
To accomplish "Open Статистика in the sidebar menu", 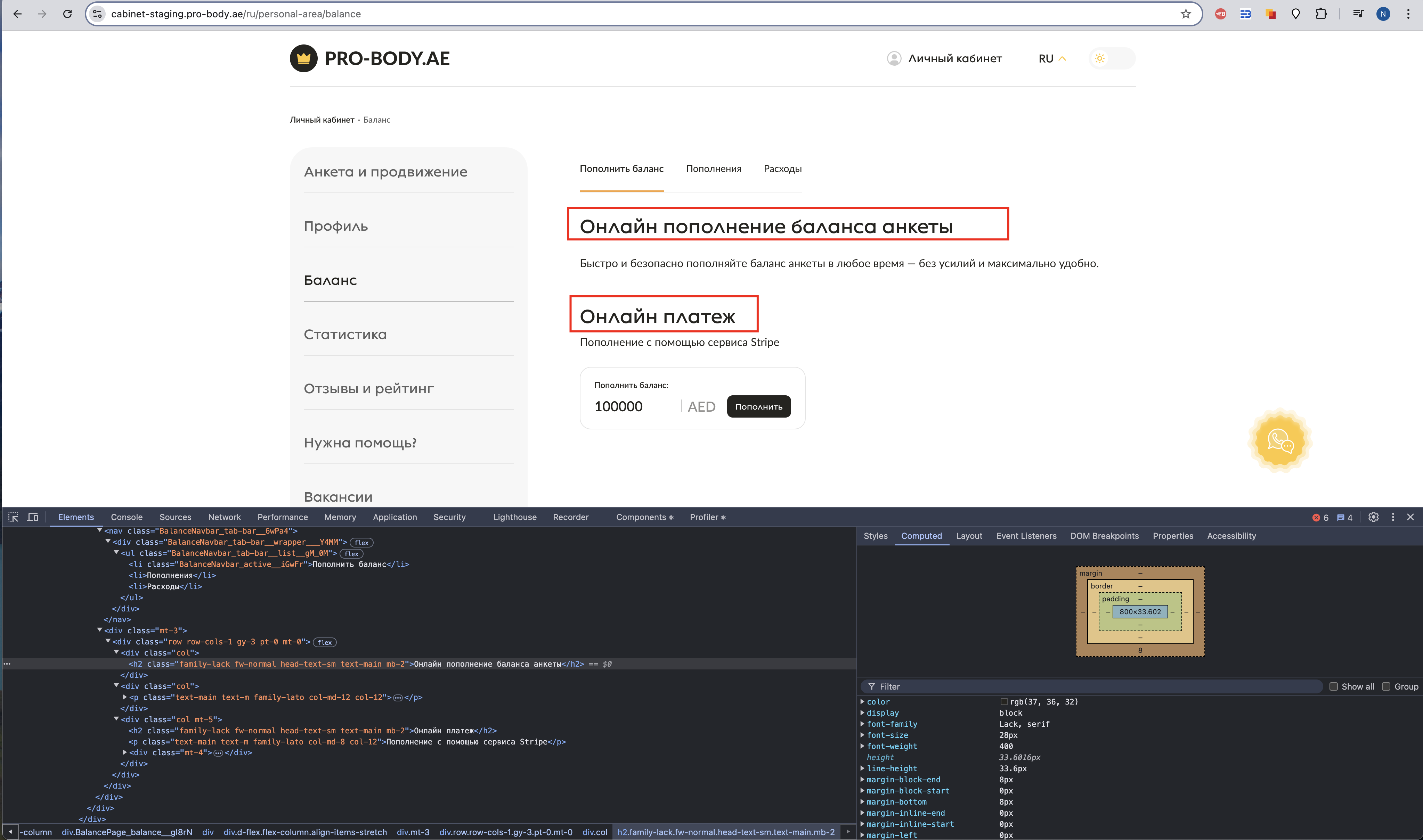I will (x=345, y=334).
